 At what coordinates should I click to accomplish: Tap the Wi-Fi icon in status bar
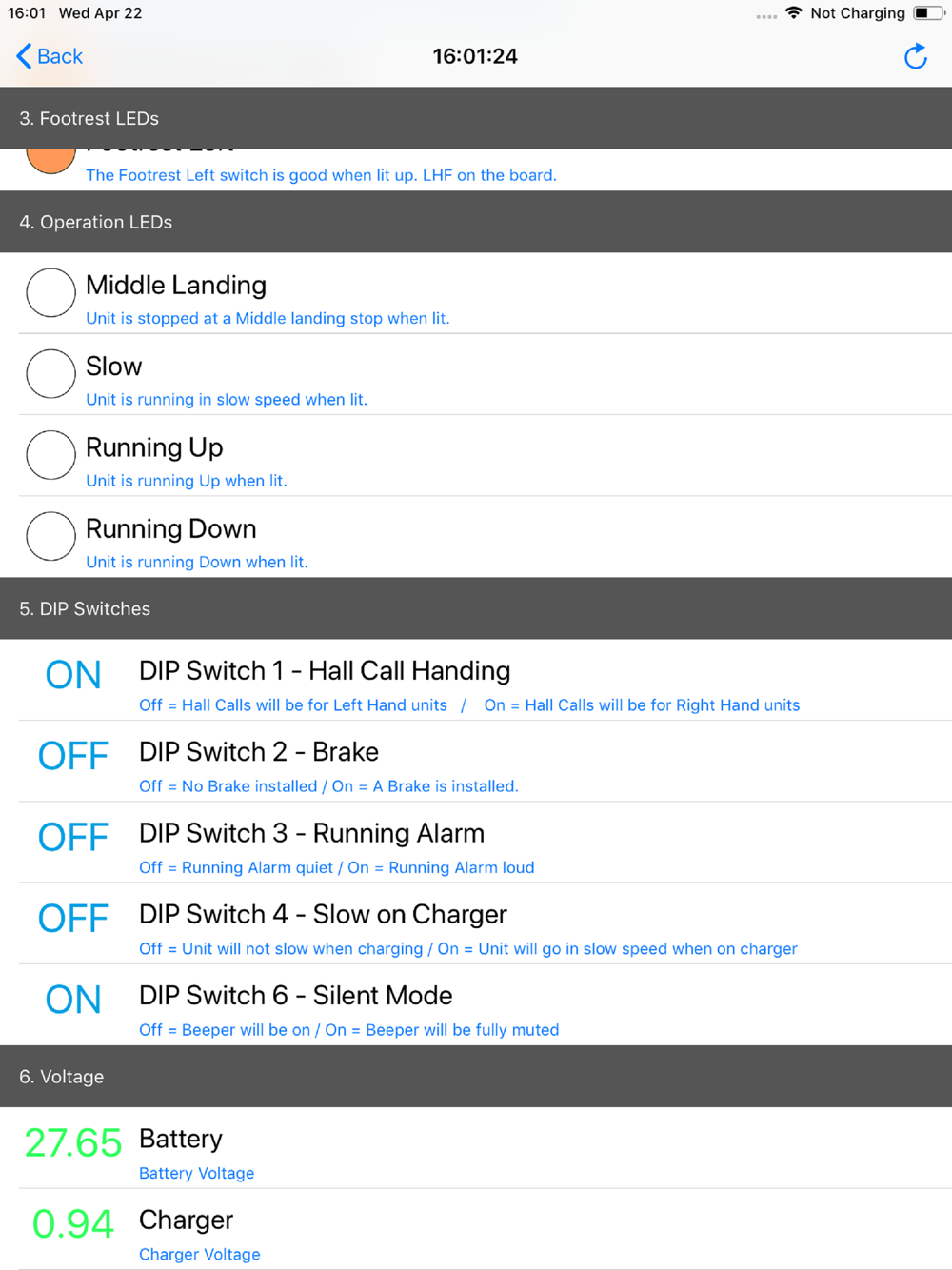coord(794,13)
